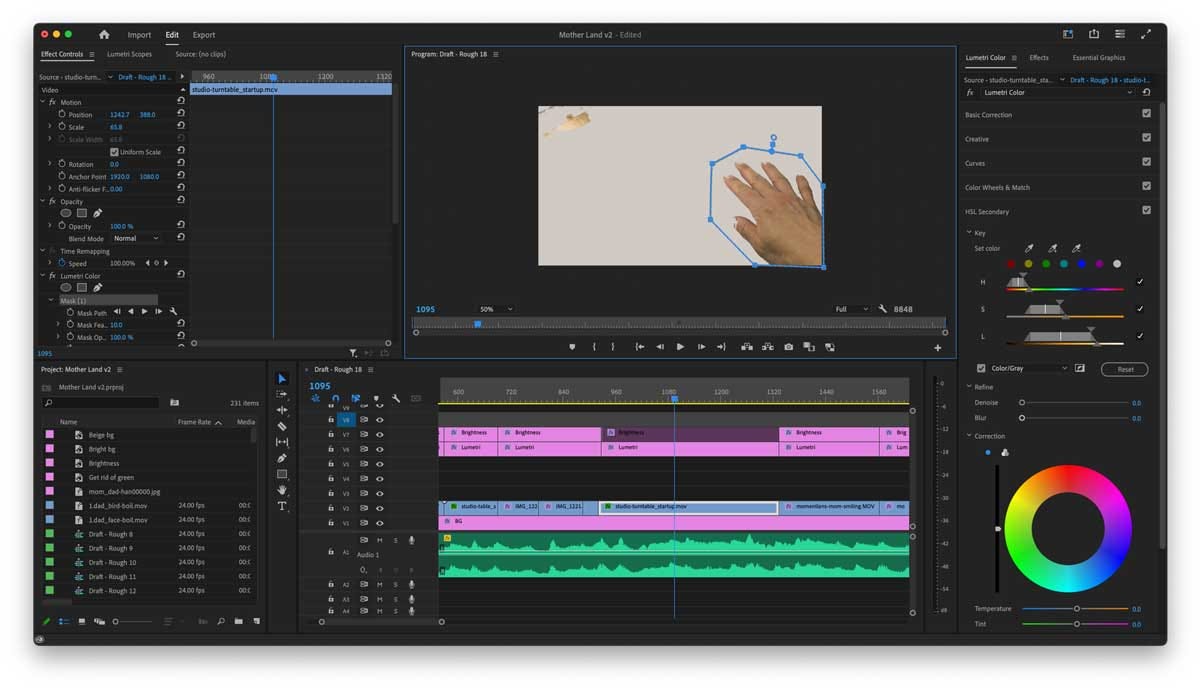This screenshot has width=1200, height=689.
Task: Open the Full playback resolution dropdown
Action: [852, 310]
